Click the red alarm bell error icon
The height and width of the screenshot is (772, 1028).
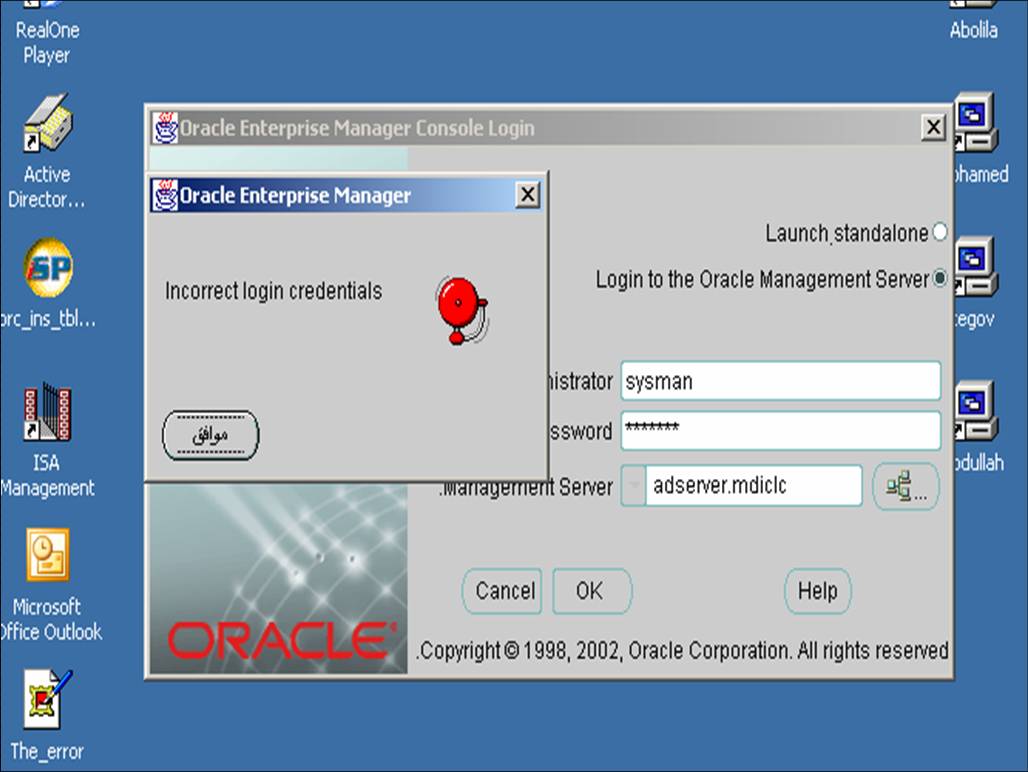(461, 309)
